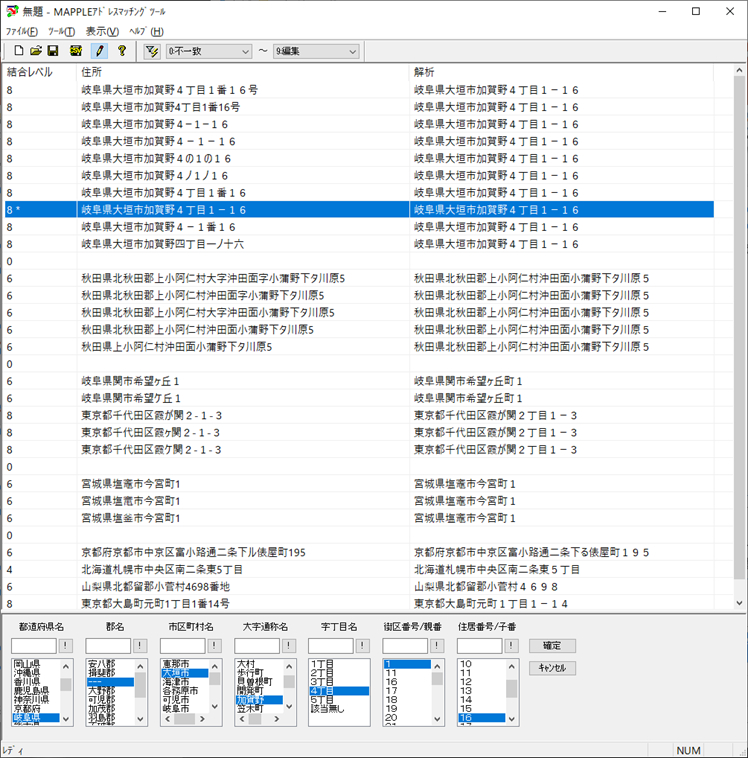Image resolution: width=748 pixels, height=758 pixels.
Task: Click the yellow question mark help icon
Action: (x=121, y=51)
